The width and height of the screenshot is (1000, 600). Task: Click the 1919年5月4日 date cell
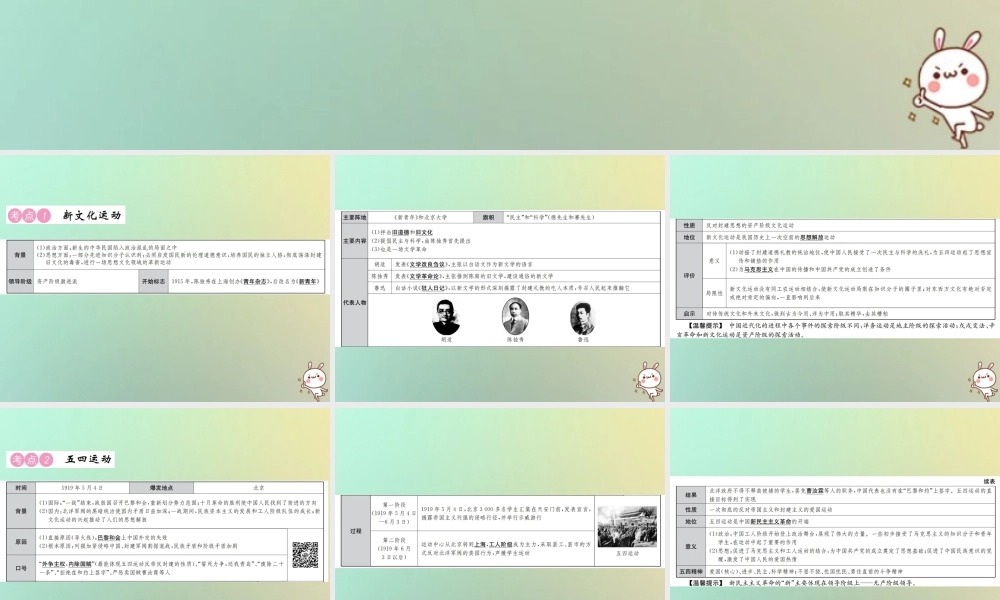(82, 488)
